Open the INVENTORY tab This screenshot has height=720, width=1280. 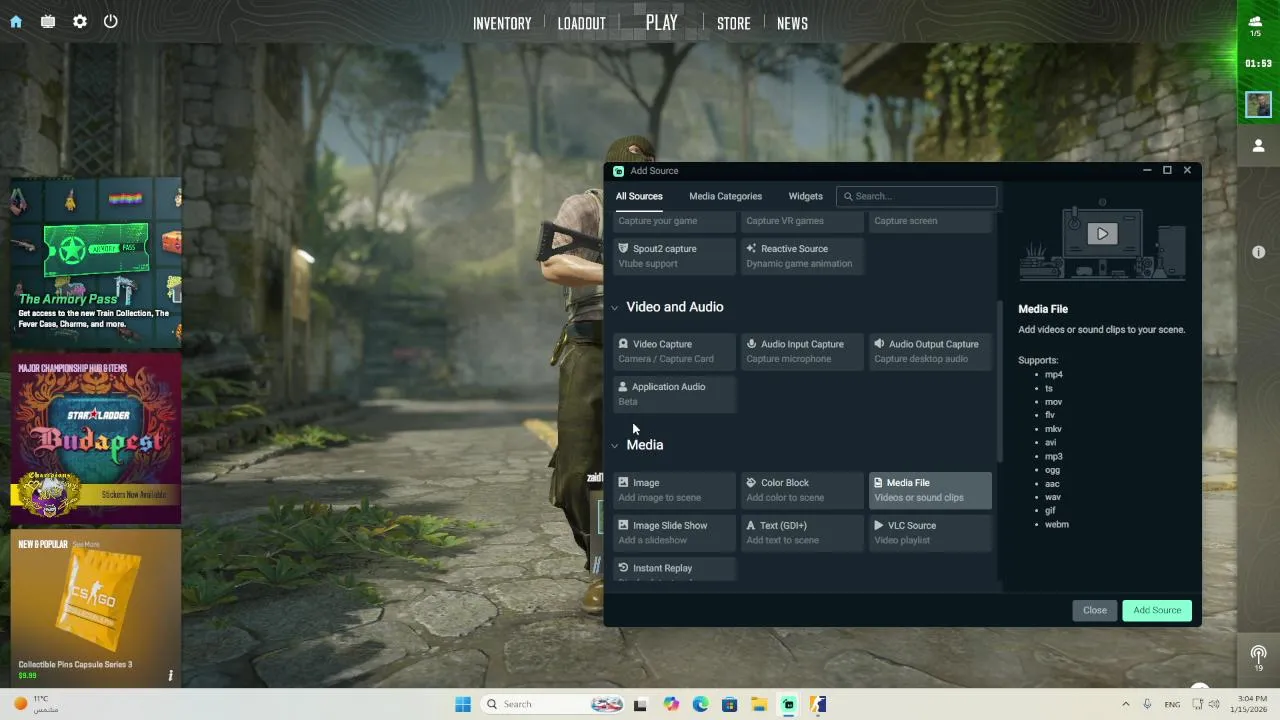[x=502, y=23]
